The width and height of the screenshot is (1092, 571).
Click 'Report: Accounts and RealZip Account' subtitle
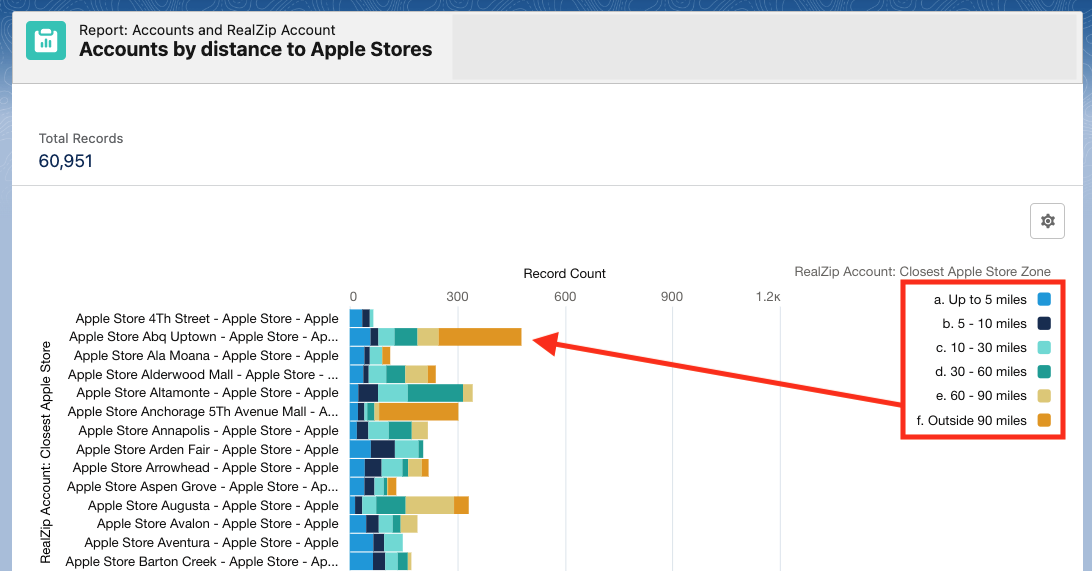tap(207, 30)
